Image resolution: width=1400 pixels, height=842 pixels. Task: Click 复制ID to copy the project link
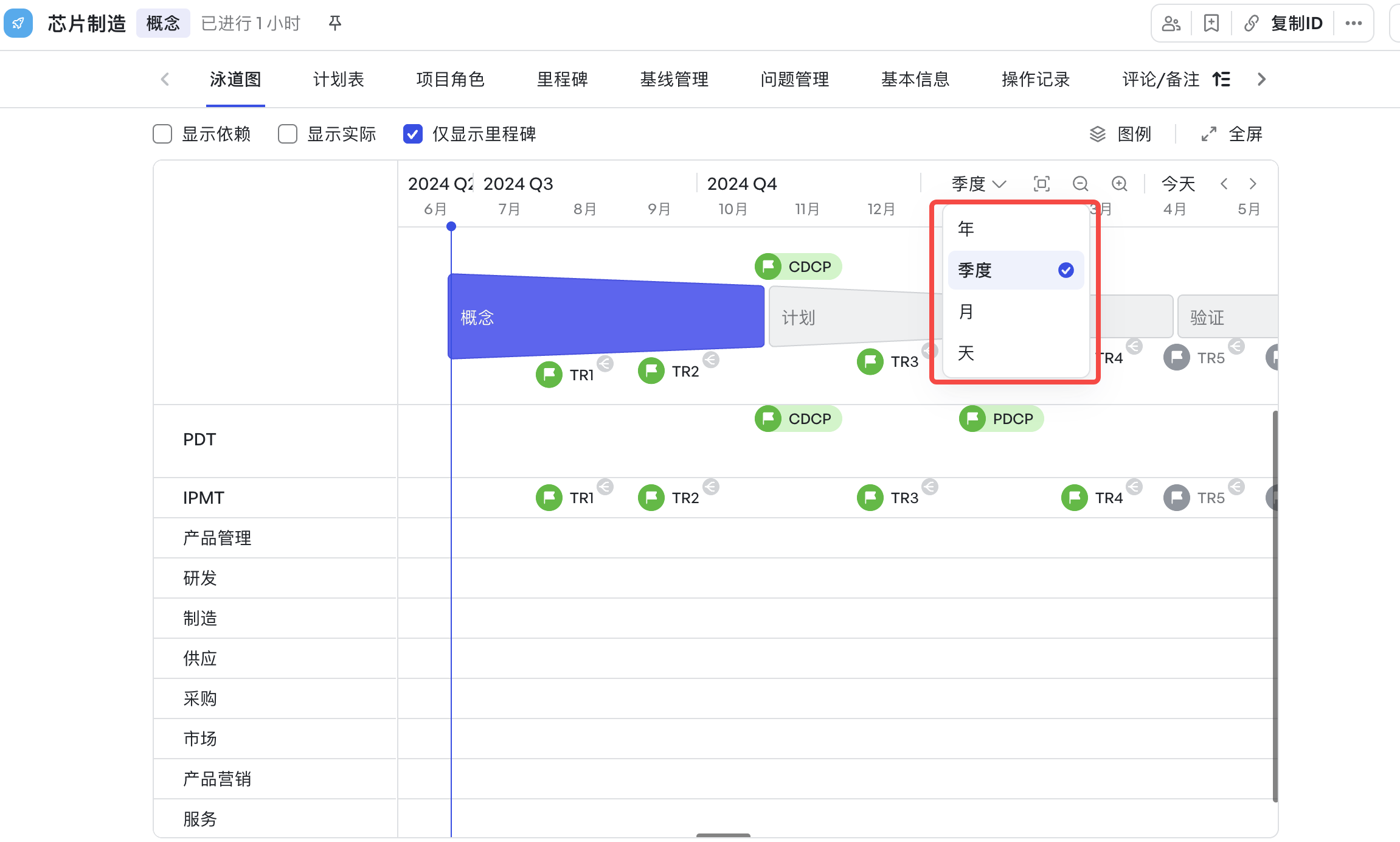point(1283,23)
